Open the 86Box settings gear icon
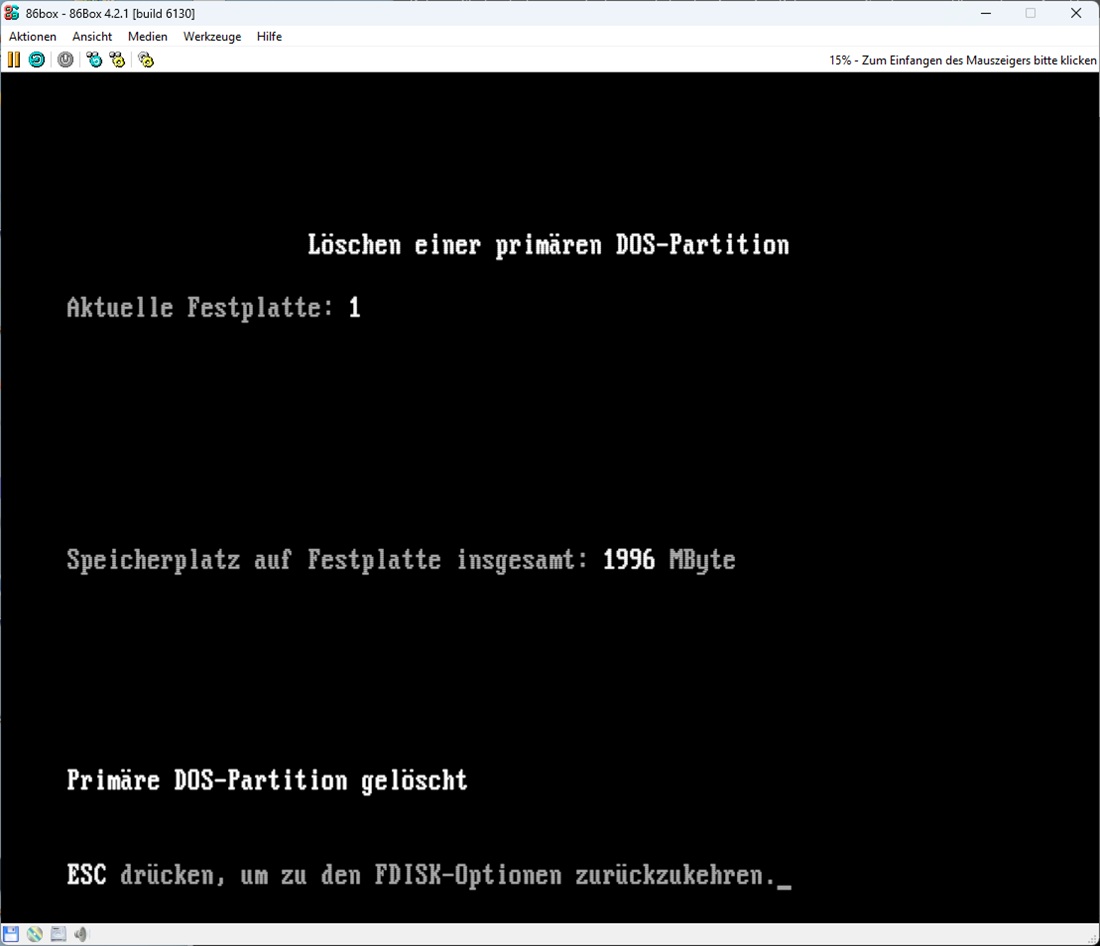The image size is (1100, 946). [146, 60]
